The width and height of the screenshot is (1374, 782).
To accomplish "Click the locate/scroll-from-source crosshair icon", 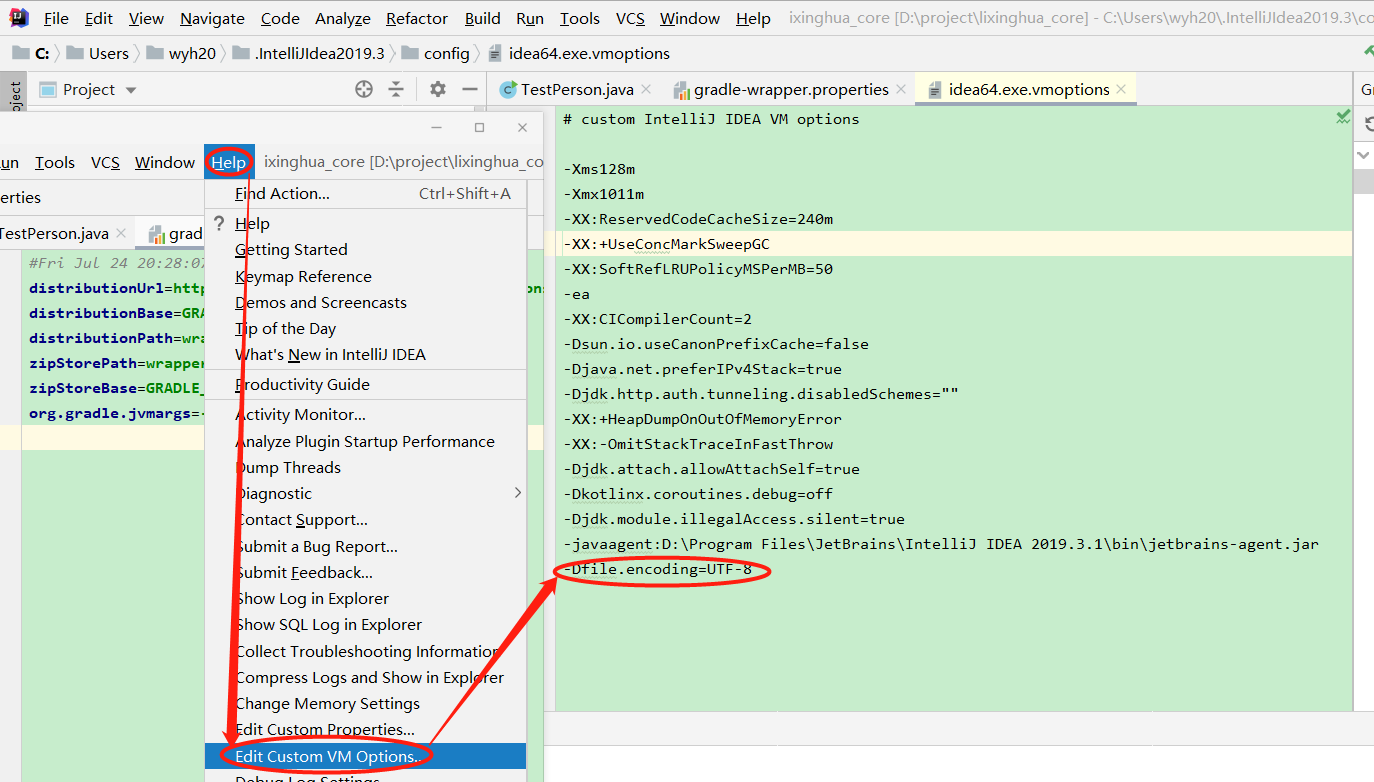I will point(364,89).
